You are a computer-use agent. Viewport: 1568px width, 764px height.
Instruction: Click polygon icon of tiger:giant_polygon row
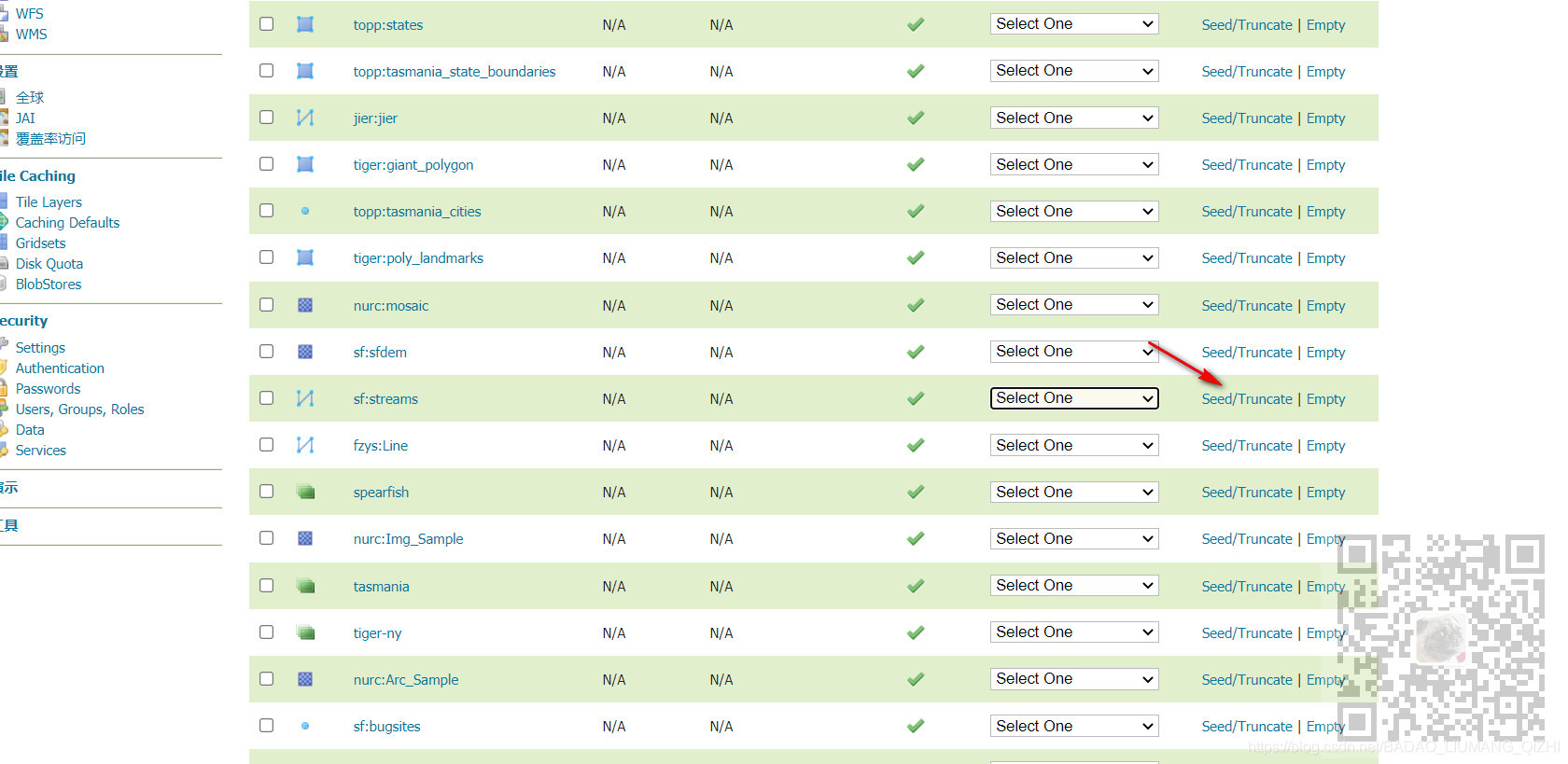tap(305, 164)
